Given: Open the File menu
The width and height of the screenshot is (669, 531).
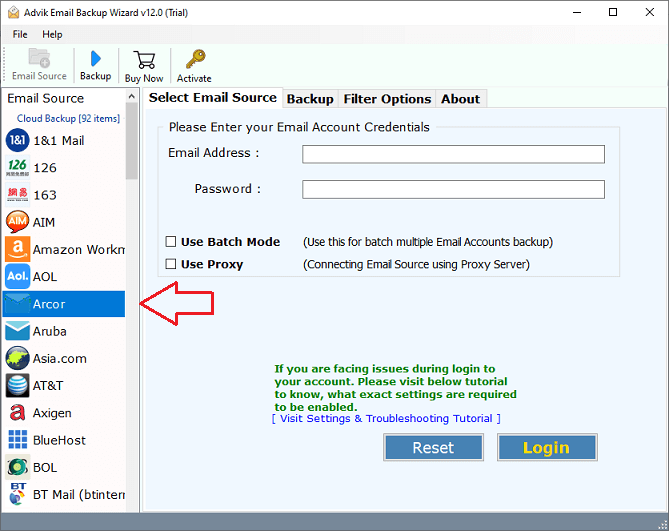Looking at the screenshot, I should (20, 34).
